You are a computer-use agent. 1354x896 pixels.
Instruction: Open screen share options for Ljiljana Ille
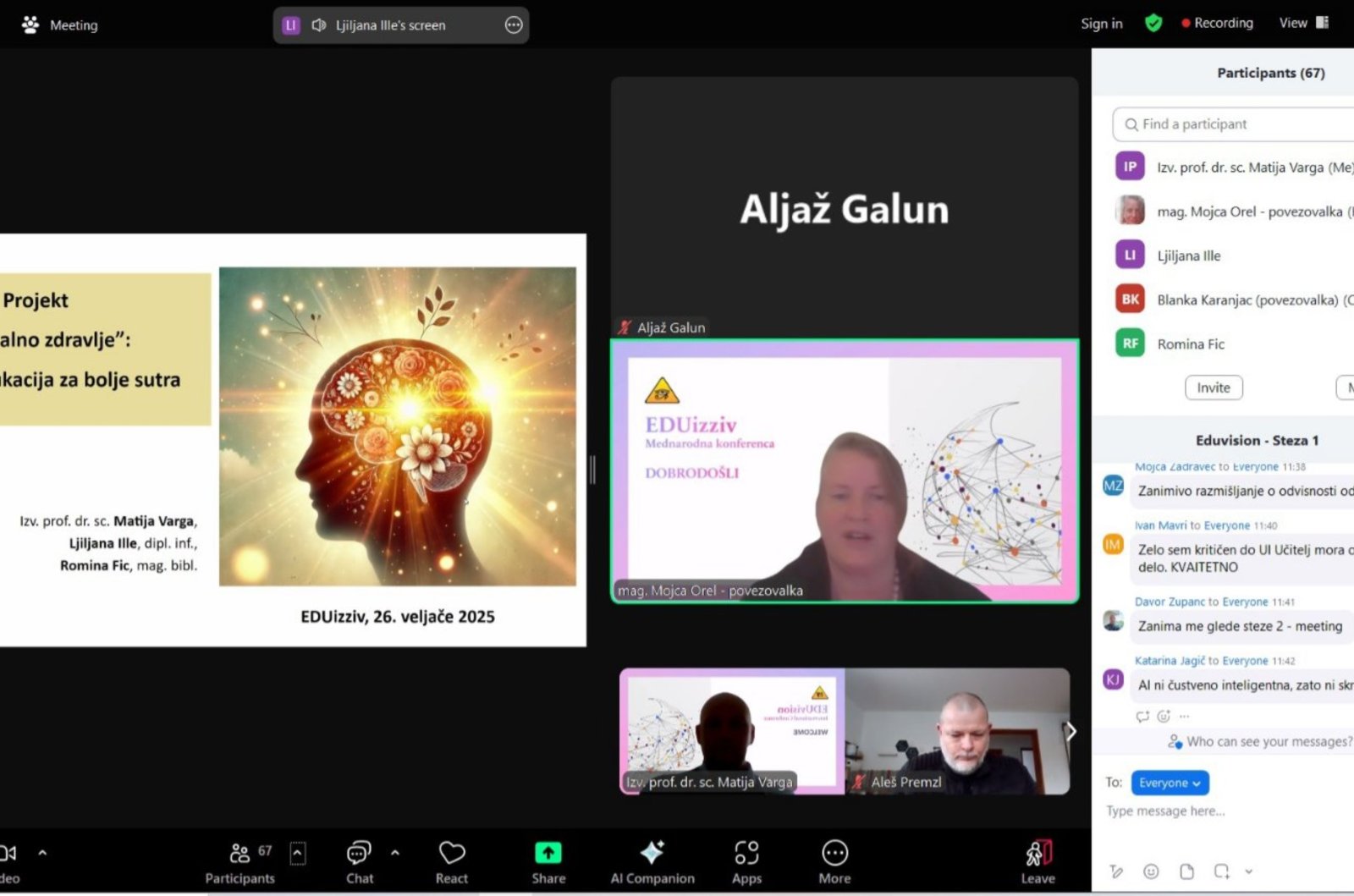(x=514, y=25)
